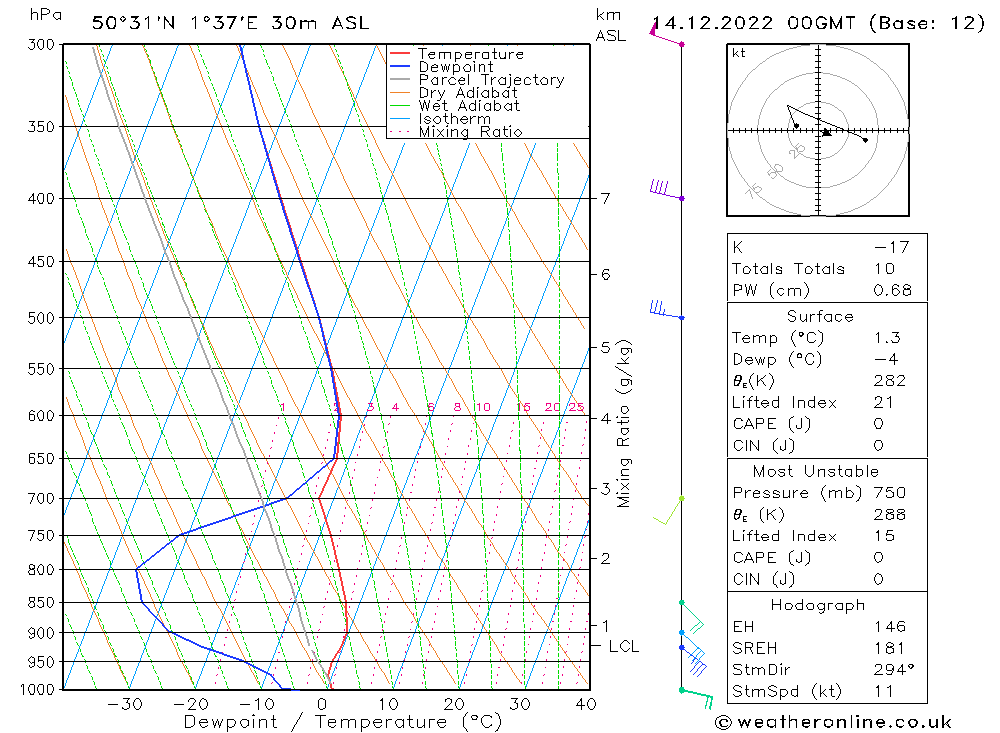The image size is (1000, 733).
Task: Click the storm motion arrow in hodograph
Action: click(827, 132)
